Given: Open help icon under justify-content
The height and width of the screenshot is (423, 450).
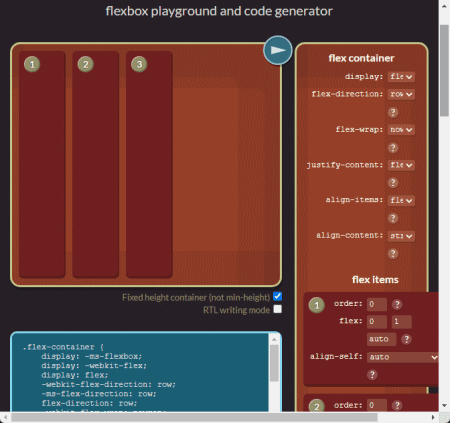Looking at the screenshot, I should click(393, 183).
